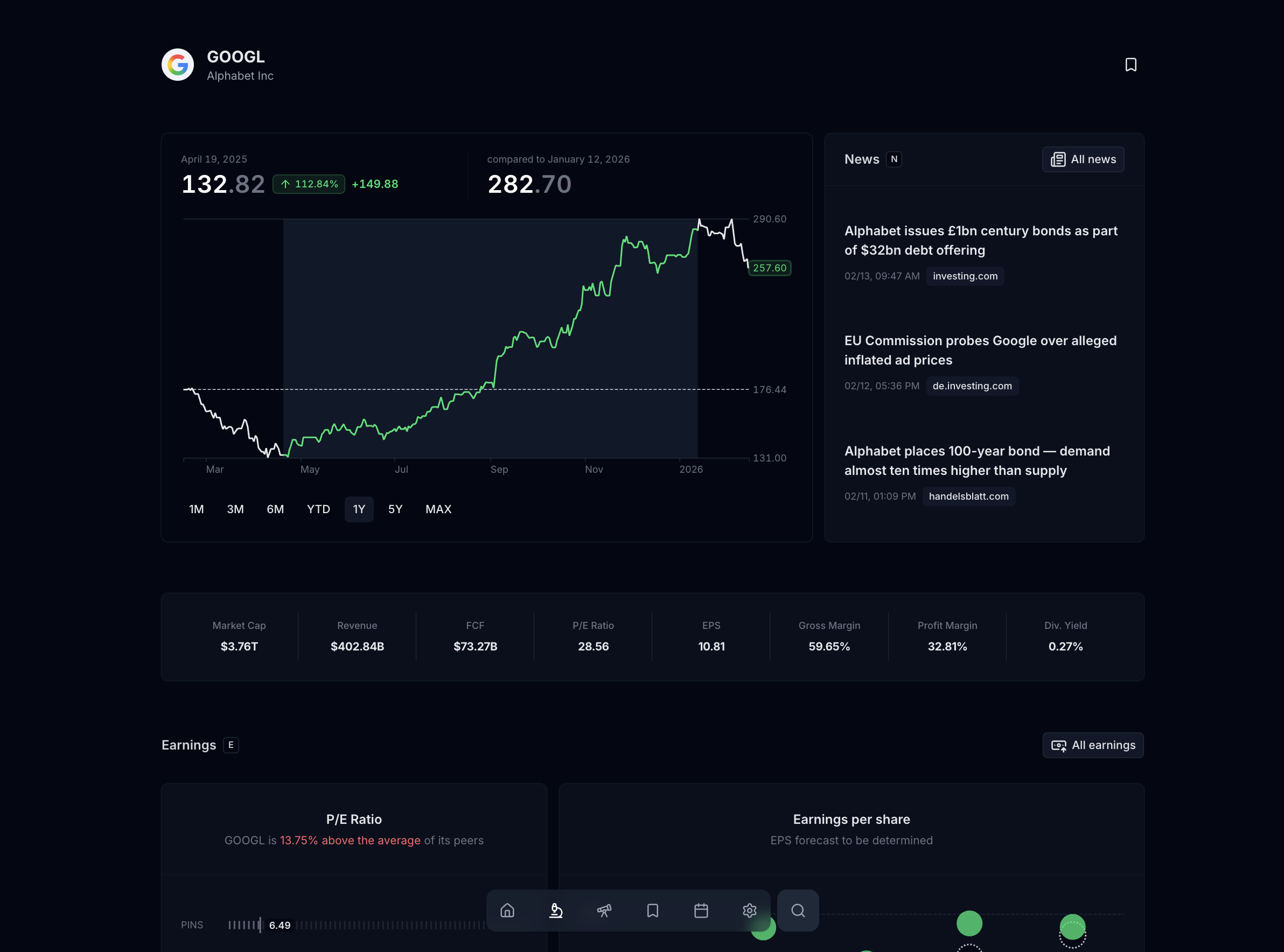The image size is (1284, 952).
Task: Open the investing.com source tag
Action: (965, 276)
